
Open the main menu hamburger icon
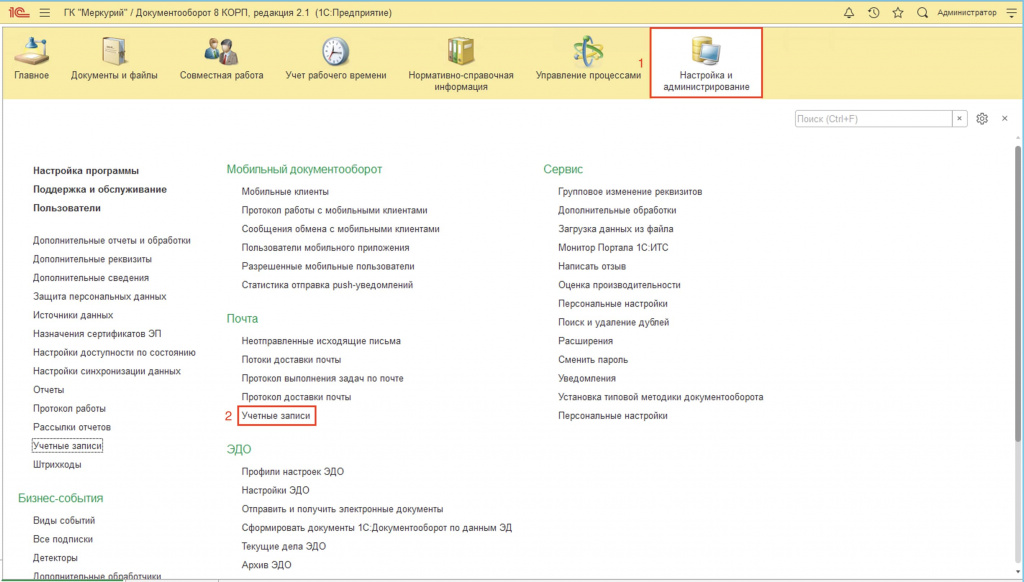[44, 12]
